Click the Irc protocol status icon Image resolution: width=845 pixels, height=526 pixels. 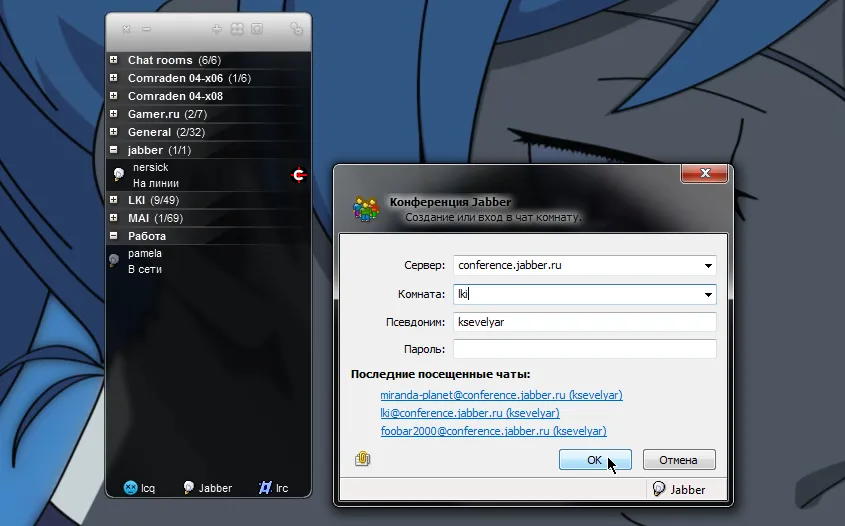coord(266,488)
